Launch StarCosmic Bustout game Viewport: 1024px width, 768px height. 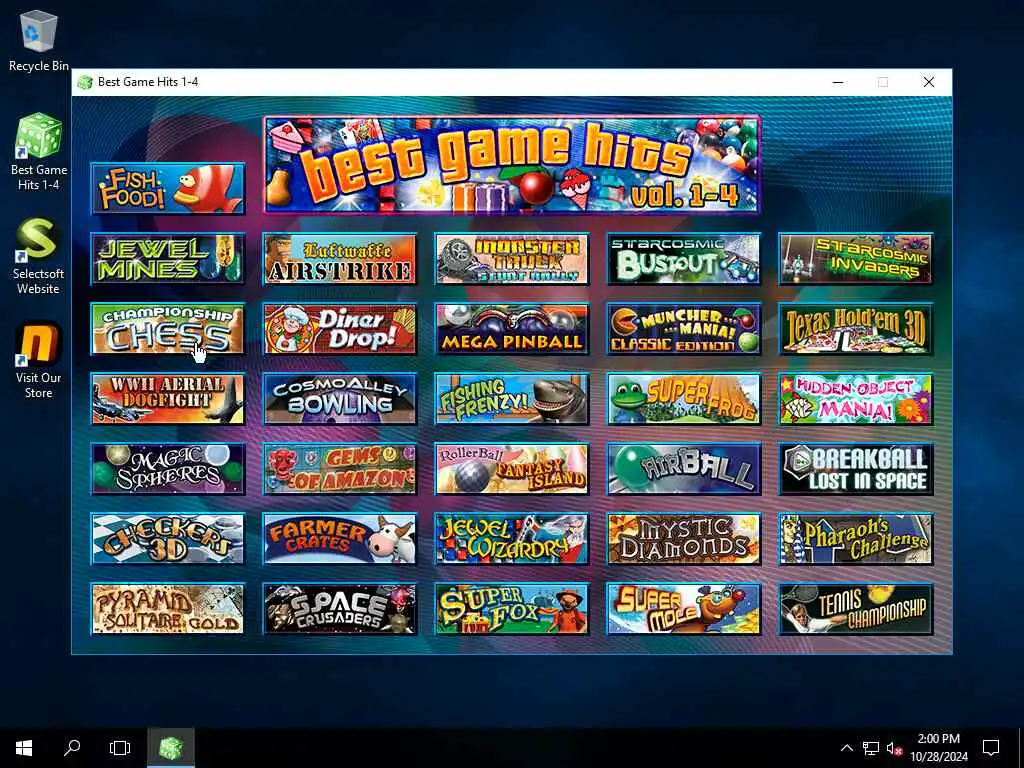(684, 259)
